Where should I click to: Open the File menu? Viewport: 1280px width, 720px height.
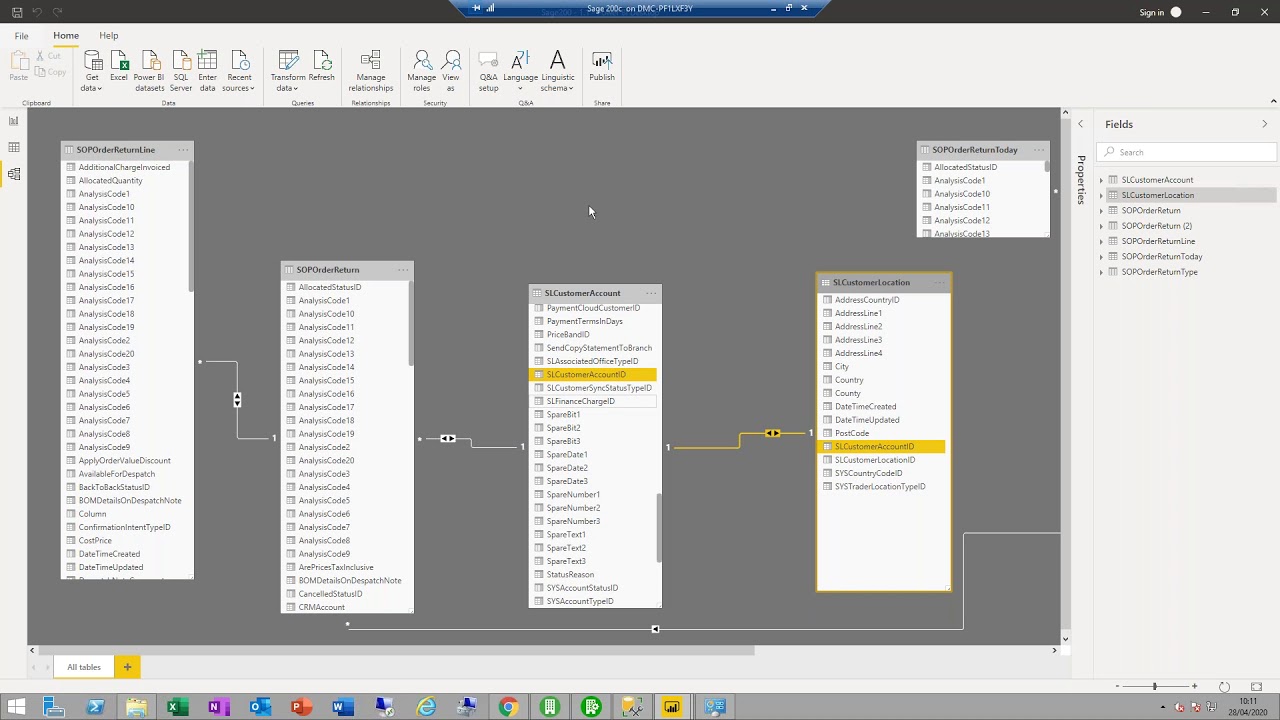point(21,36)
